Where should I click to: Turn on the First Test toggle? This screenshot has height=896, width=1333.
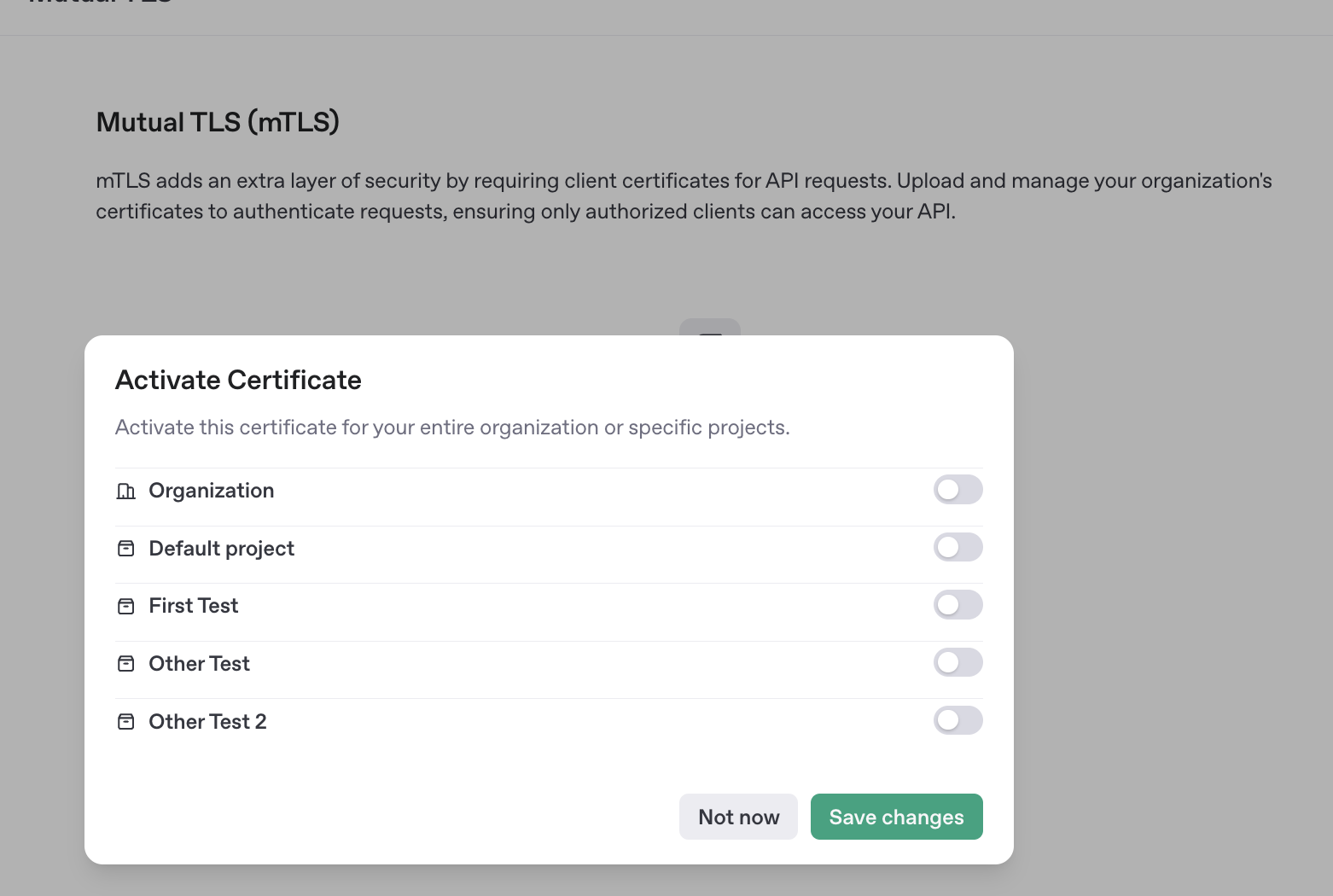[958, 605]
